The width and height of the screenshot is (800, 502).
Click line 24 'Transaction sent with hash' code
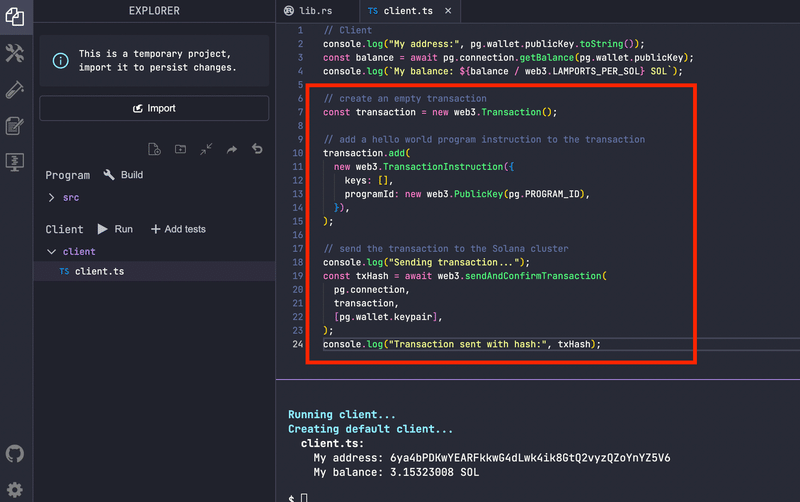coord(461,344)
